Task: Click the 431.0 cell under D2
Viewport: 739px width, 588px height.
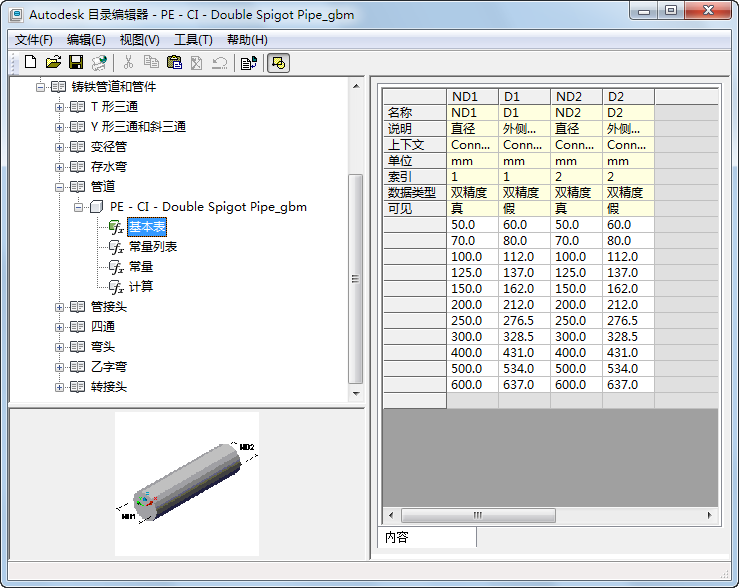Action: [x=628, y=353]
